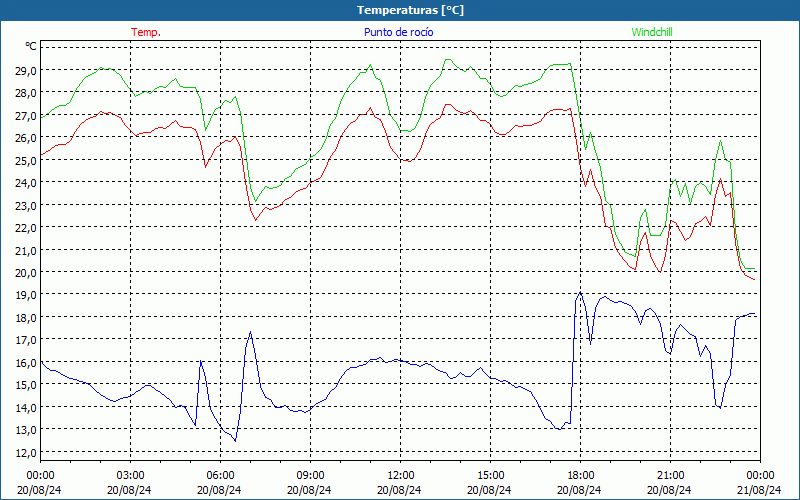This screenshot has width=800, height=500.
Task: Click the 28,0 y-axis label
Action: click(x=26, y=93)
